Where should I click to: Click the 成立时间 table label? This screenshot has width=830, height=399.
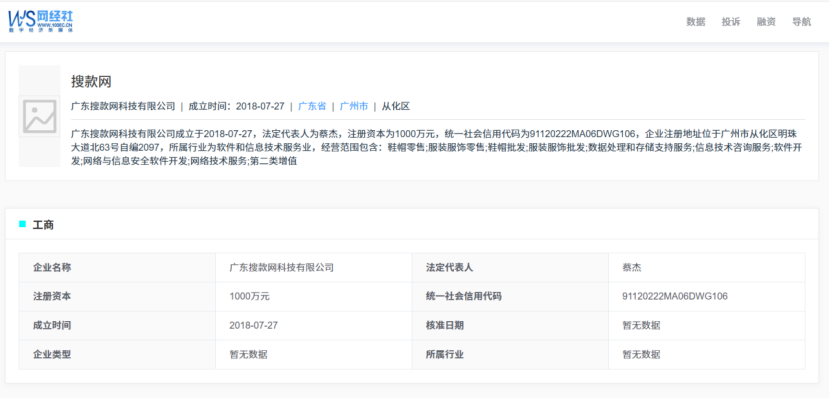52,325
